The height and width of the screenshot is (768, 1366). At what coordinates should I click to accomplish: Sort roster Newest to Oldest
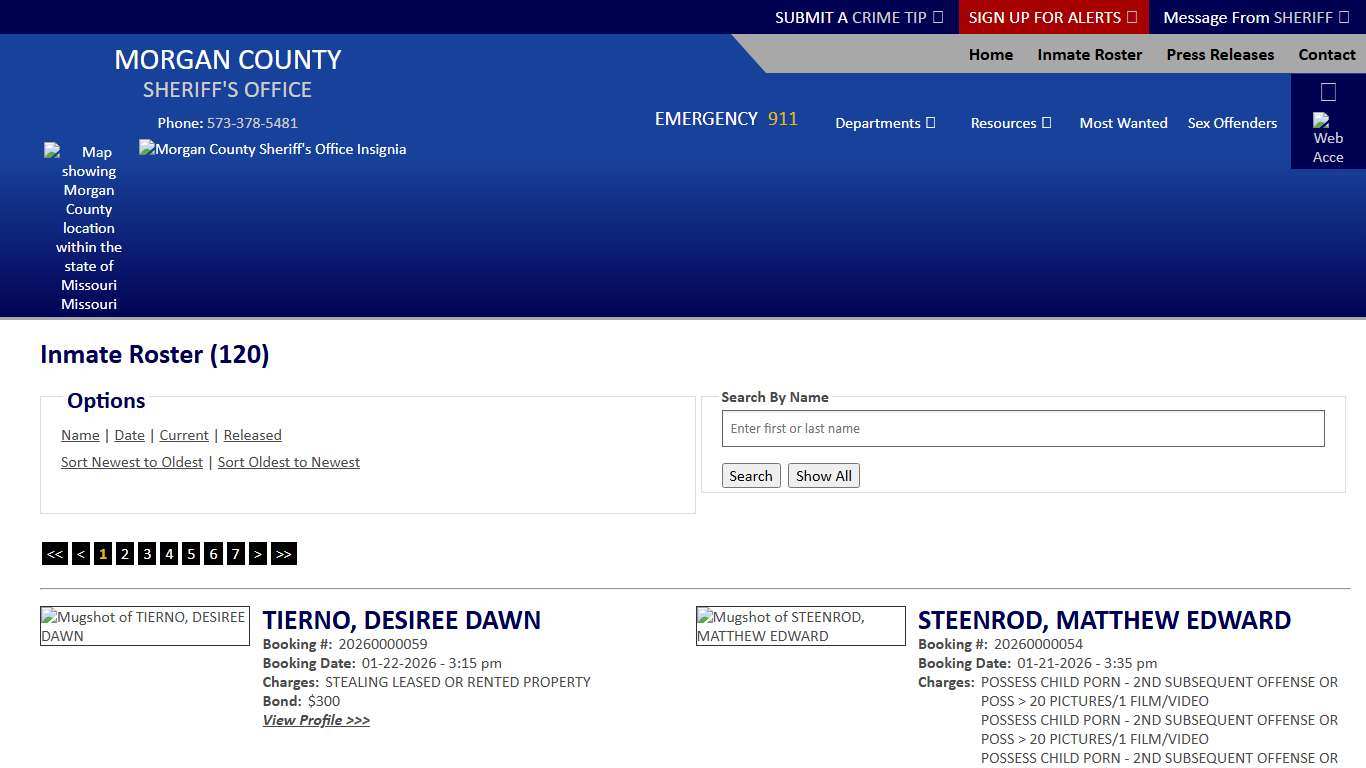(131, 461)
